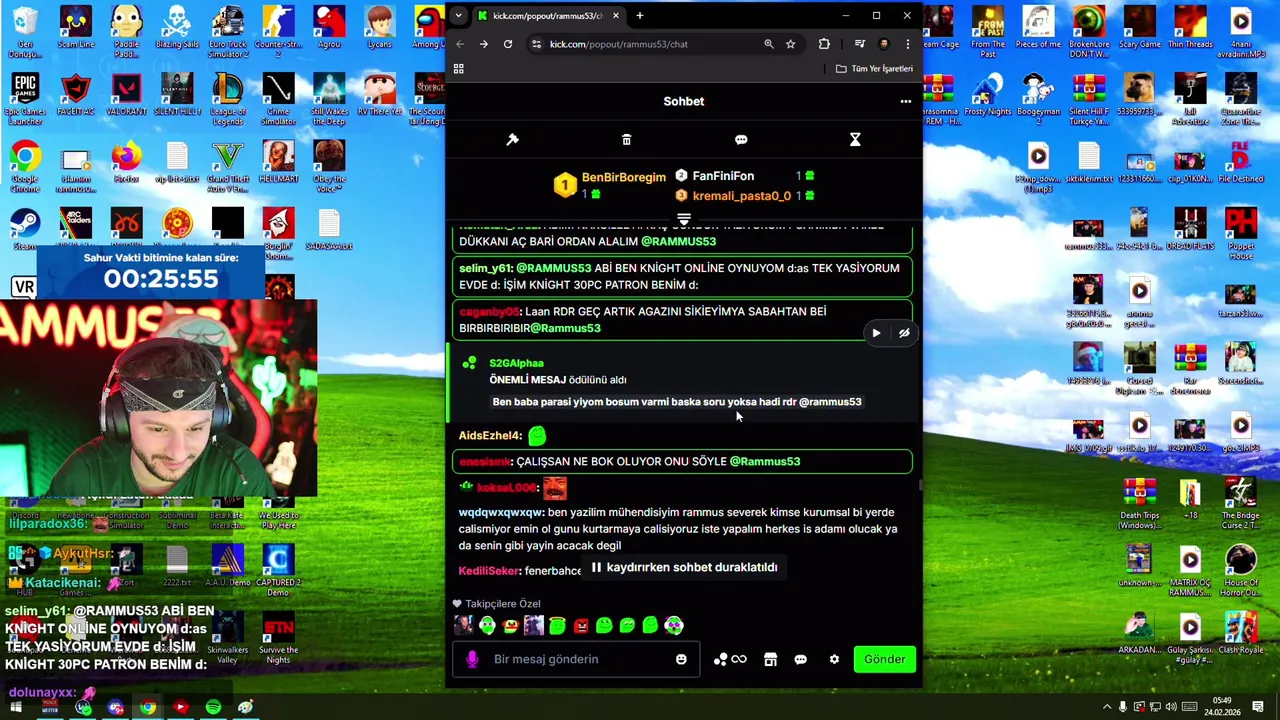Screen dimensions: 1280x720
Task: Open chat settings gear icon
Action: pos(834,659)
